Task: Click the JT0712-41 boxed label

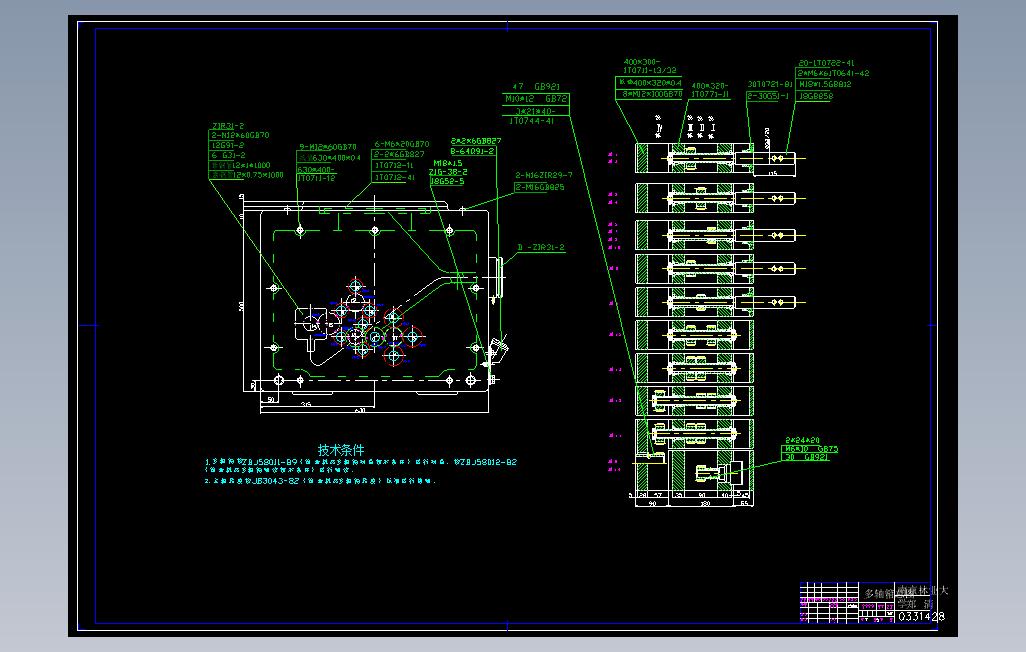Action: point(395,177)
